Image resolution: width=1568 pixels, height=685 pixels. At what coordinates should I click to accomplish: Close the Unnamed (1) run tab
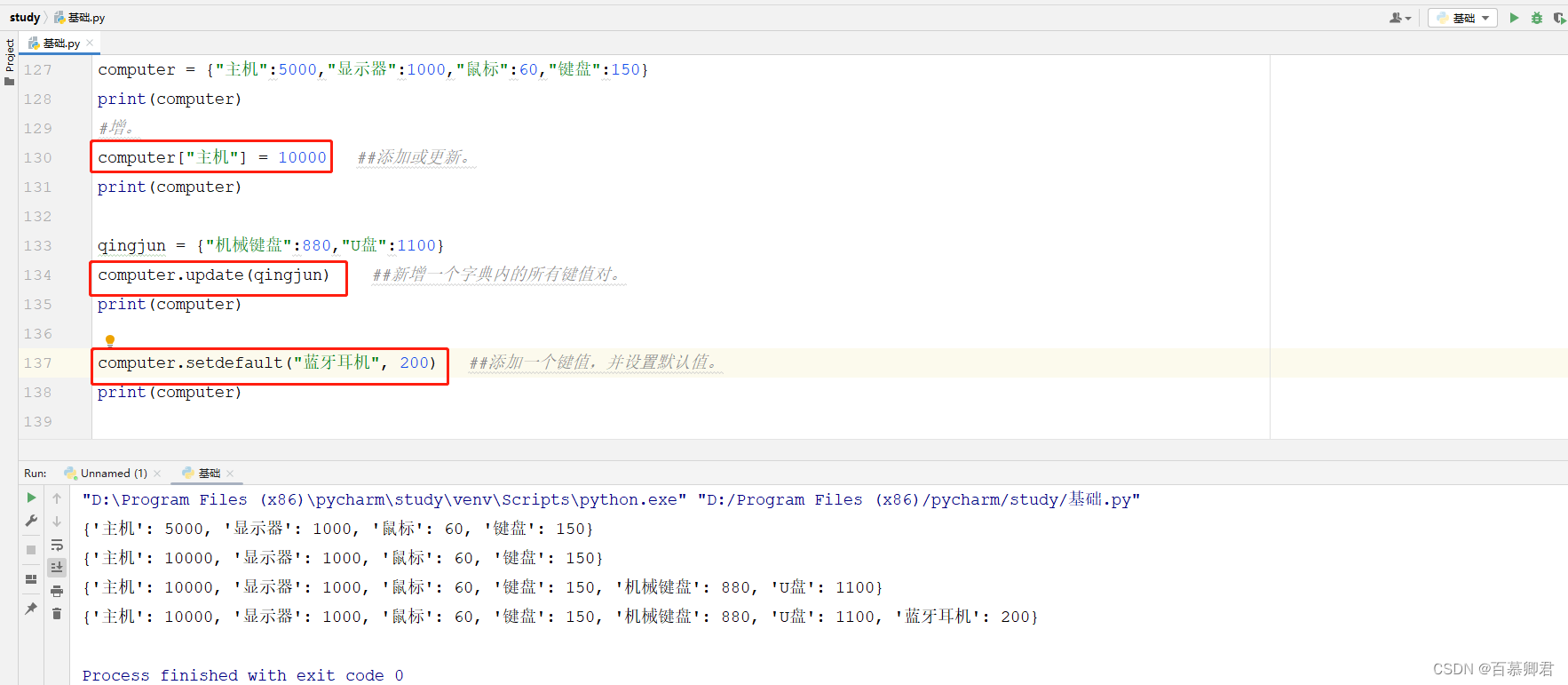157,474
